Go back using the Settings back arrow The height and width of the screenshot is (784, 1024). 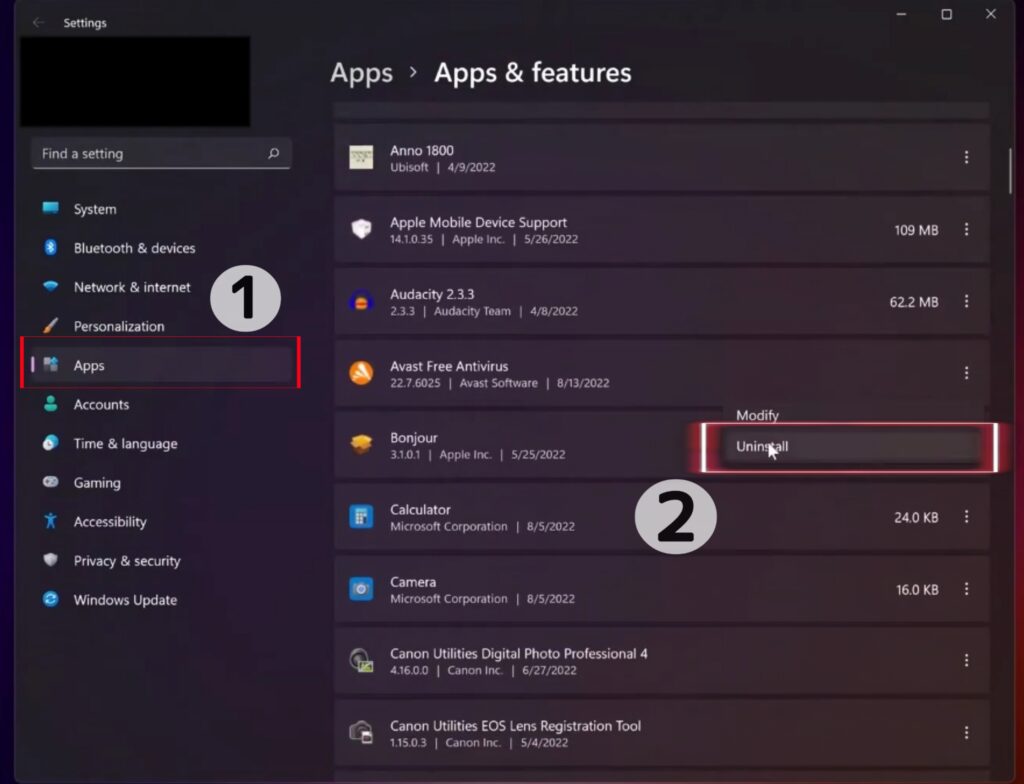click(38, 23)
